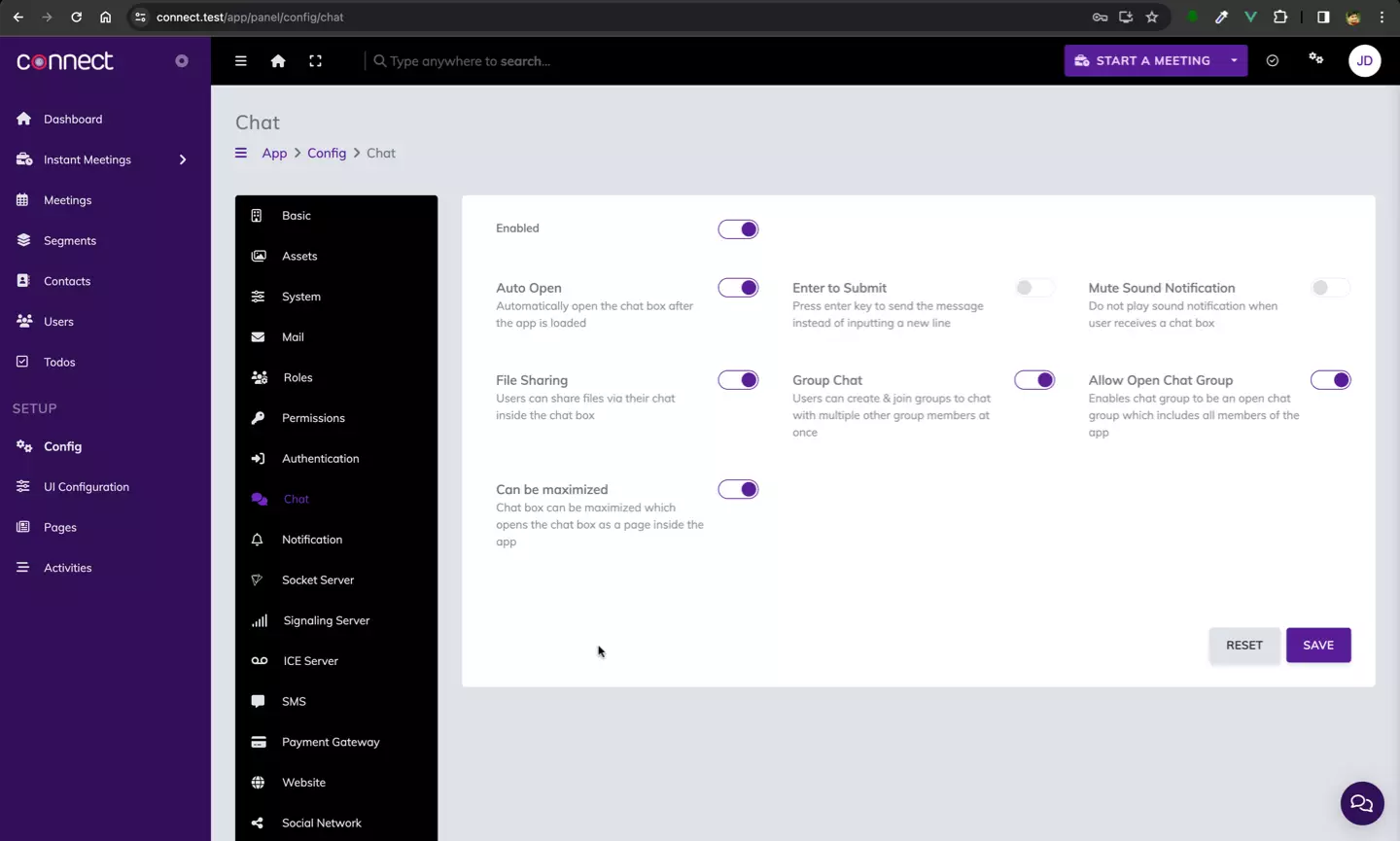Screen dimensions: 1400x841
Task: Click the Payment Gateway card icon
Action: coord(259,742)
